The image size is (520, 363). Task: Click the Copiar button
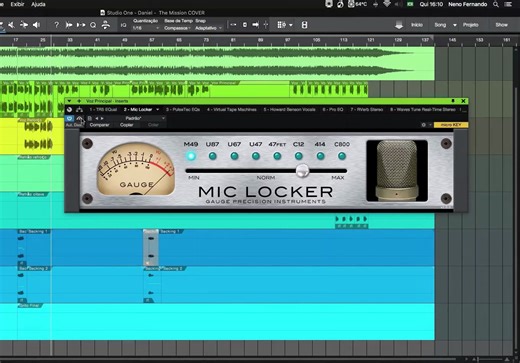coord(126,125)
